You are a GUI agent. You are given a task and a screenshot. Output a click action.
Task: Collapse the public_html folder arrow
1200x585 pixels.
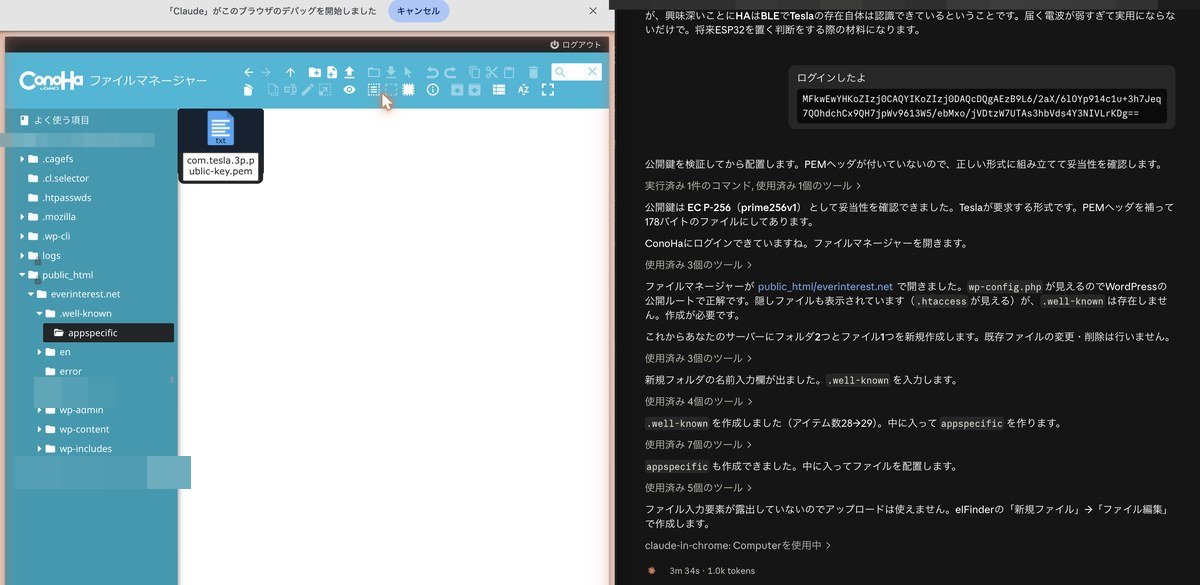(x=22, y=275)
